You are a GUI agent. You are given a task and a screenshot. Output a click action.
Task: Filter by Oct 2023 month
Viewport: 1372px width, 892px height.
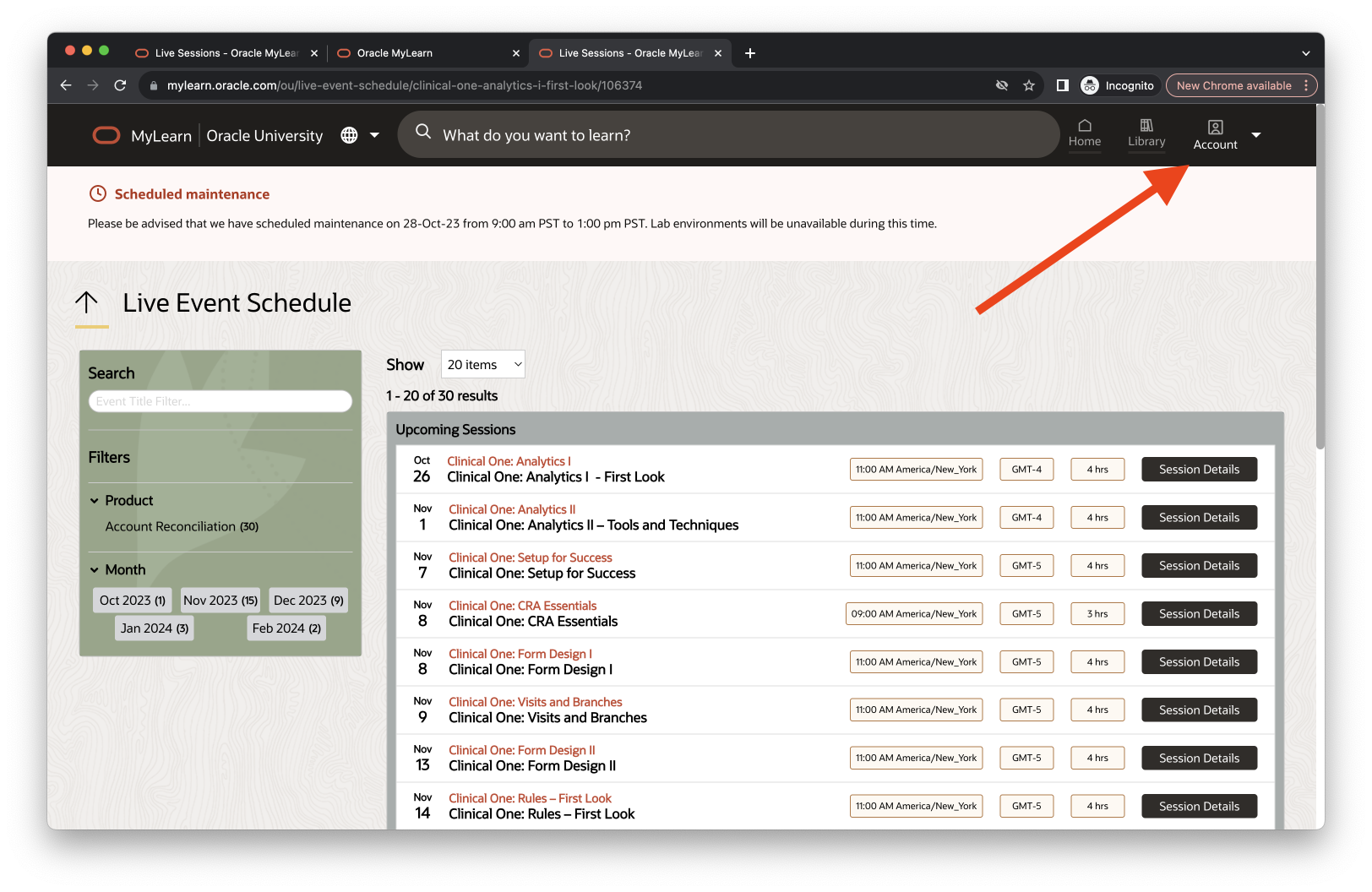133,601
